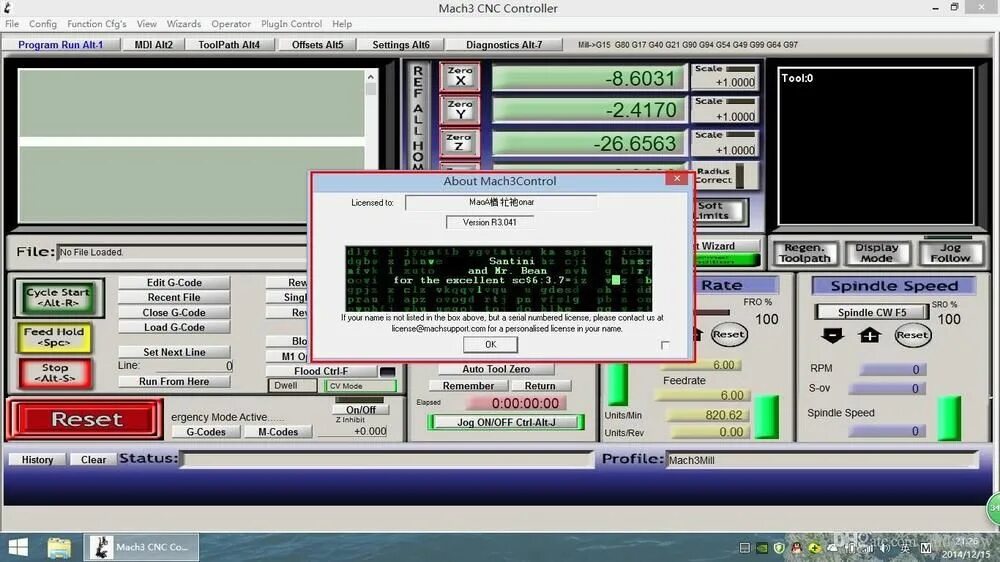Open the File menu

pos(11,24)
